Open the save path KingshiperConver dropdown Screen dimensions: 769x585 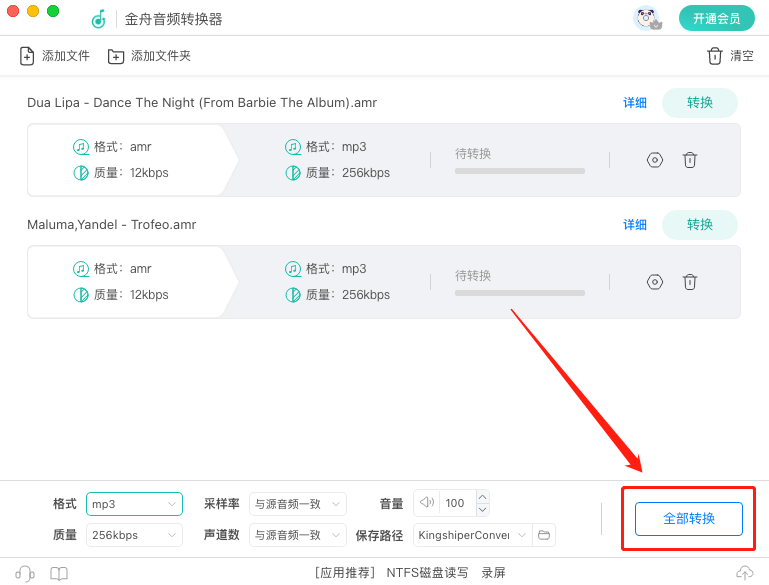click(473, 535)
